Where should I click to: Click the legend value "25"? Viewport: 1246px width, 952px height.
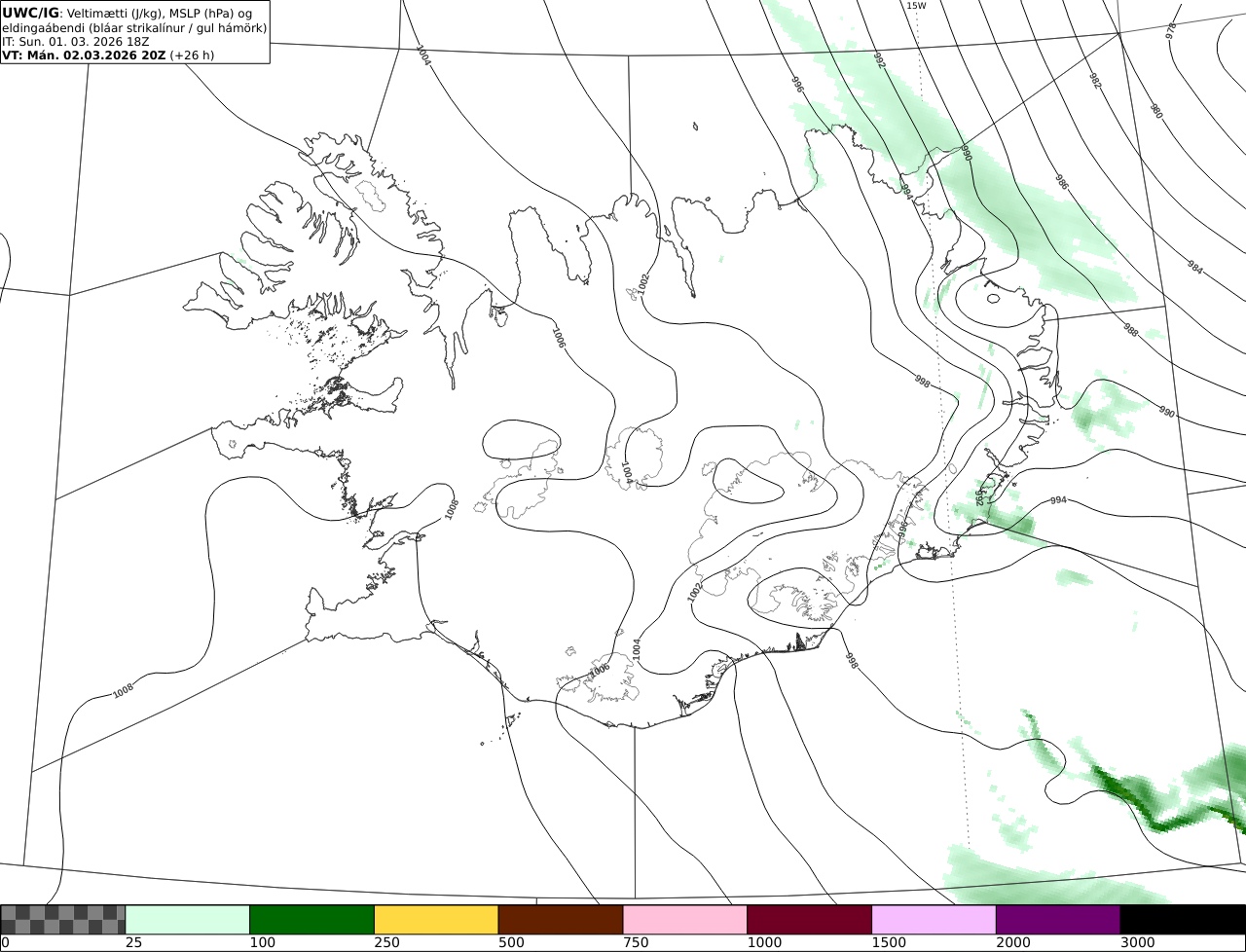pos(134,942)
